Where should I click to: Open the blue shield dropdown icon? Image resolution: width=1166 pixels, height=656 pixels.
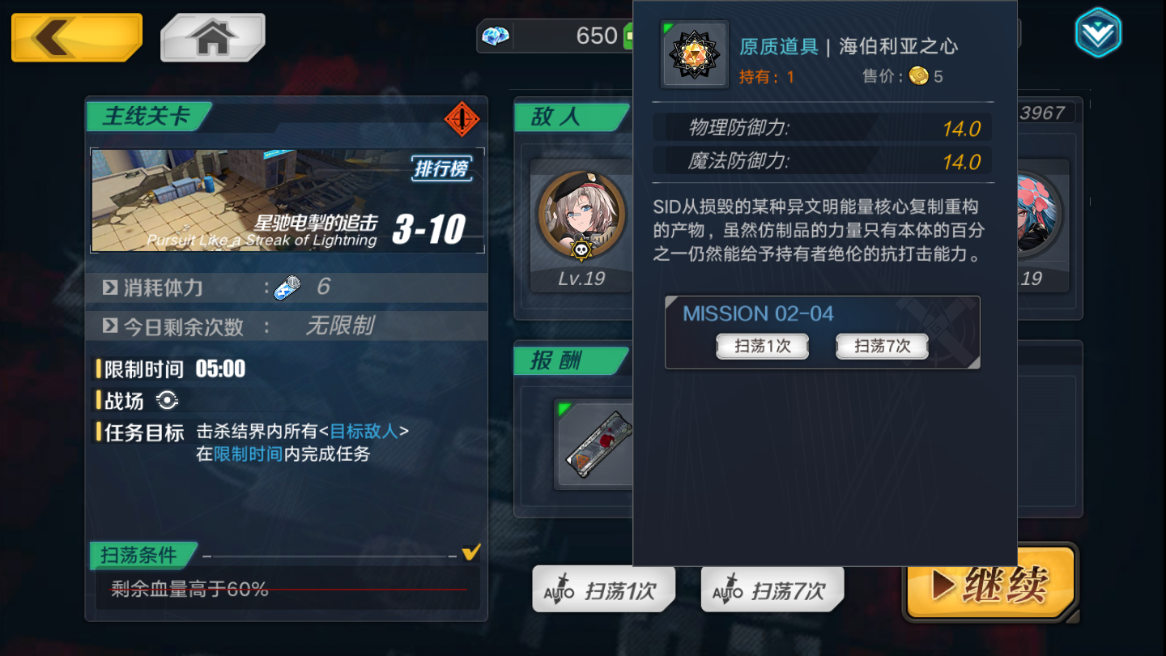(1098, 33)
